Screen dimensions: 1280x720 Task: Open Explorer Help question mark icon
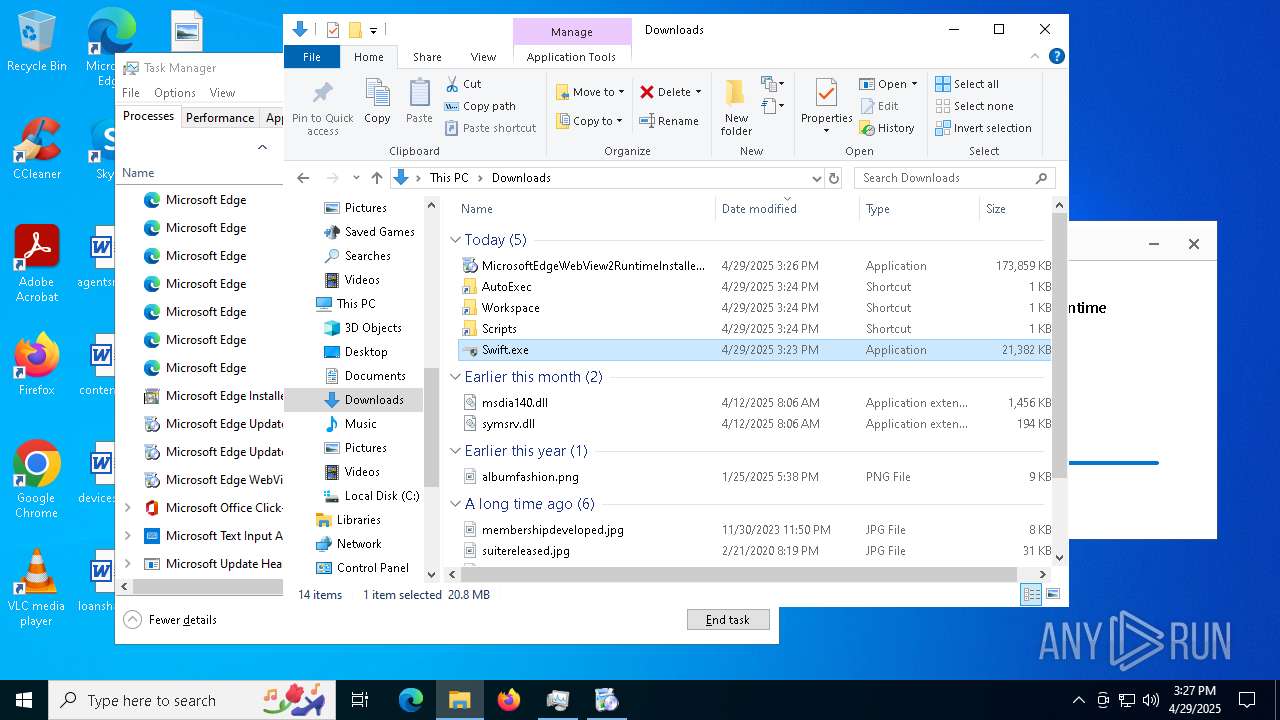1057,57
